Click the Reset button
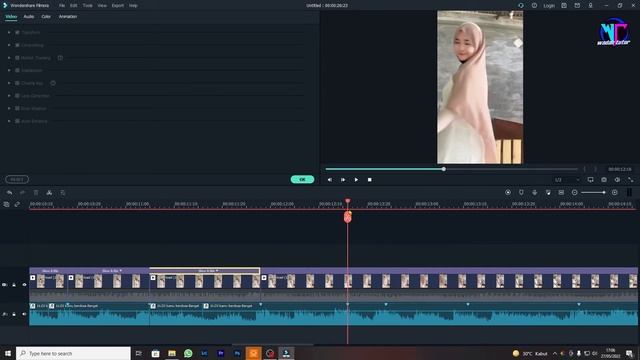This screenshot has height=360, width=640. tap(17, 179)
